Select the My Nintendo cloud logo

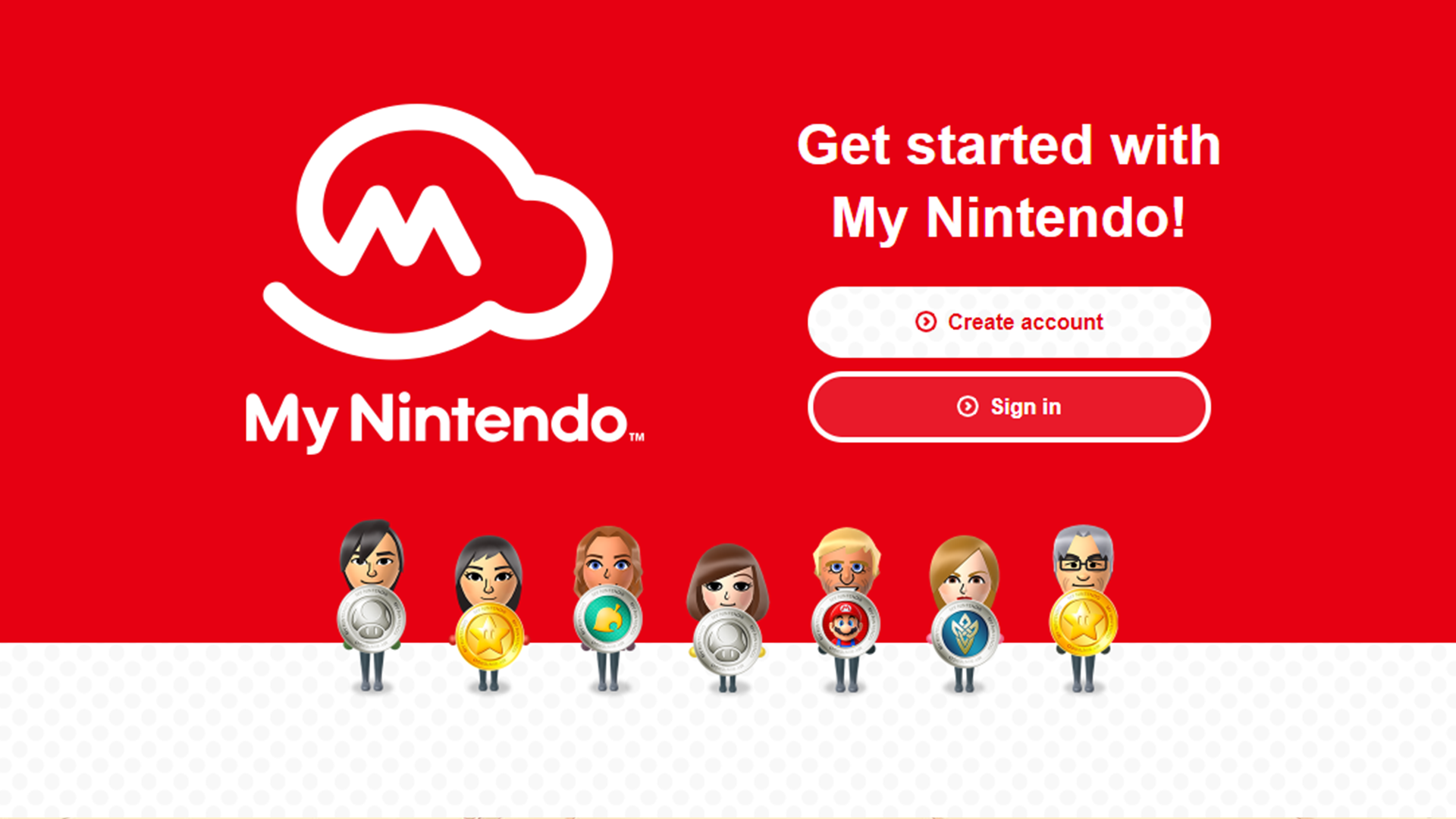pyautogui.click(x=438, y=231)
